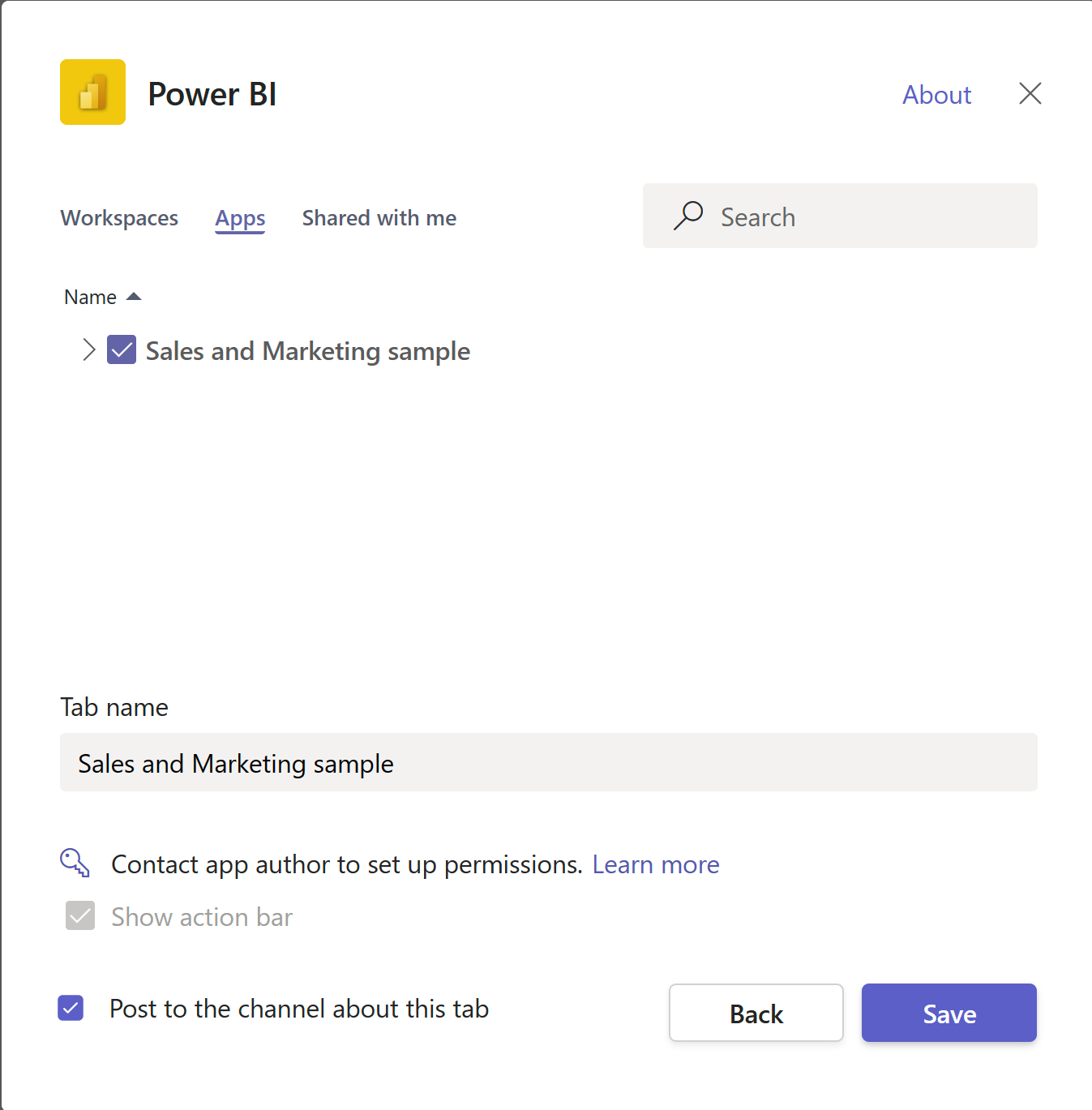Click the key permissions icon
The width and height of the screenshot is (1092, 1110).
[x=74, y=863]
